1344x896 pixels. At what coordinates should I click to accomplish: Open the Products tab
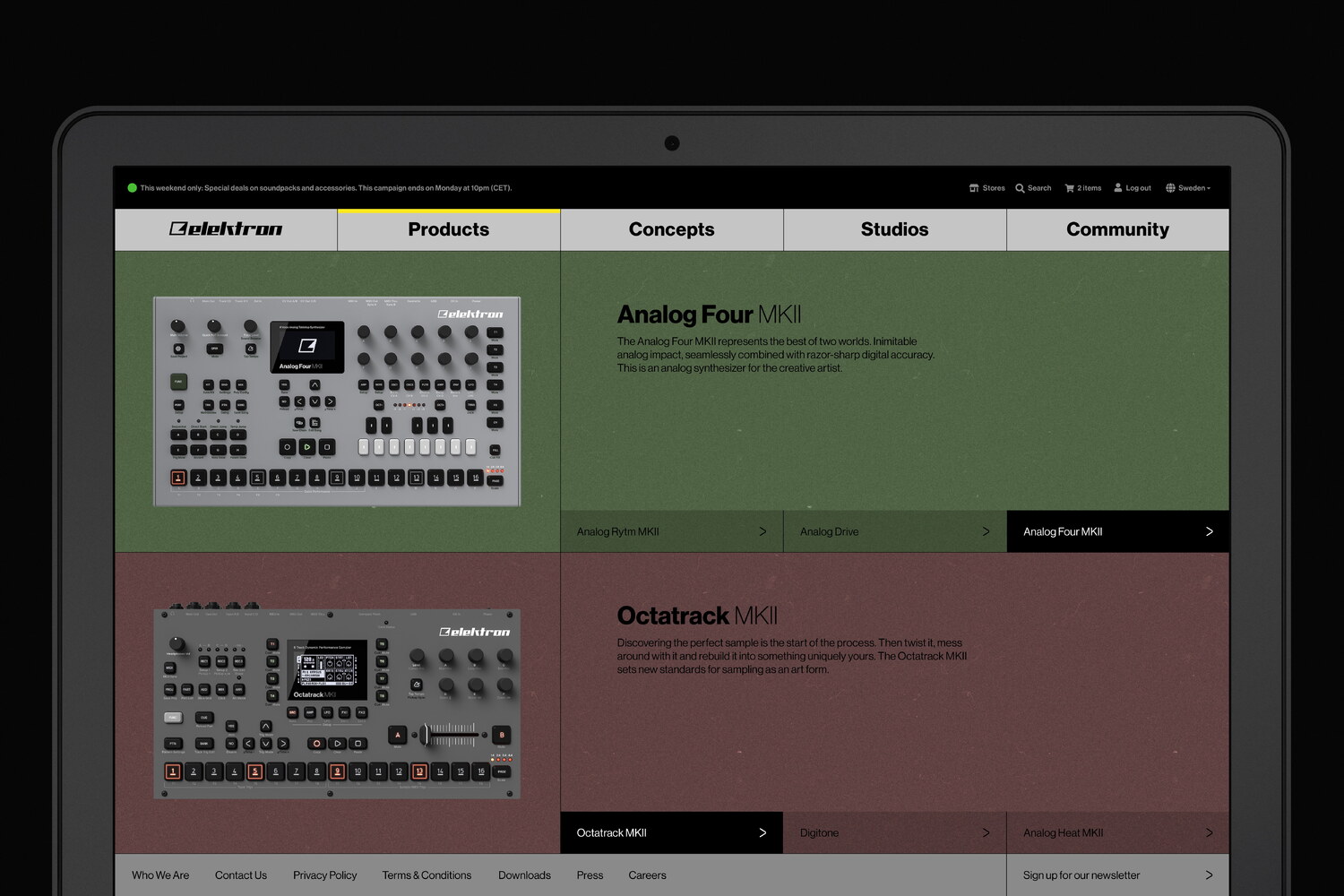pyautogui.click(x=449, y=229)
